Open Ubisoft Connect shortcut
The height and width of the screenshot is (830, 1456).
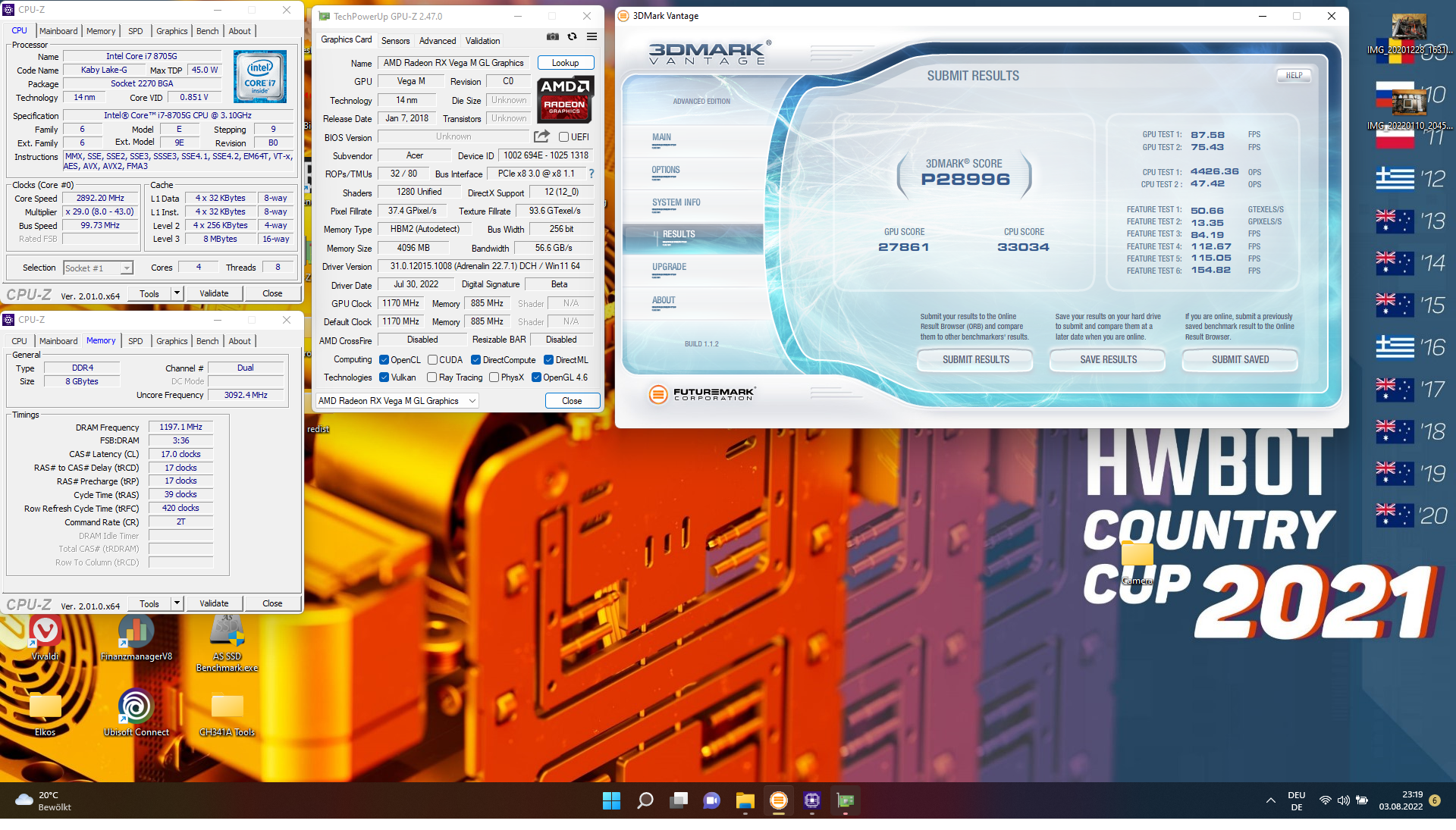pyautogui.click(x=136, y=713)
